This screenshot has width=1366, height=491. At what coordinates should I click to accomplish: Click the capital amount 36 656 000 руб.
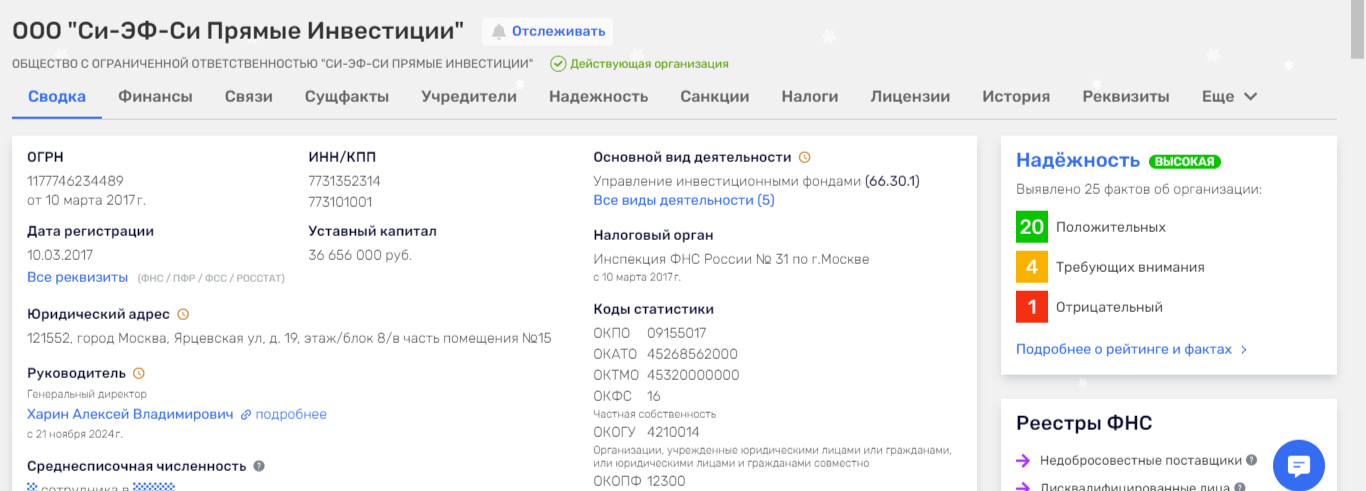360,255
